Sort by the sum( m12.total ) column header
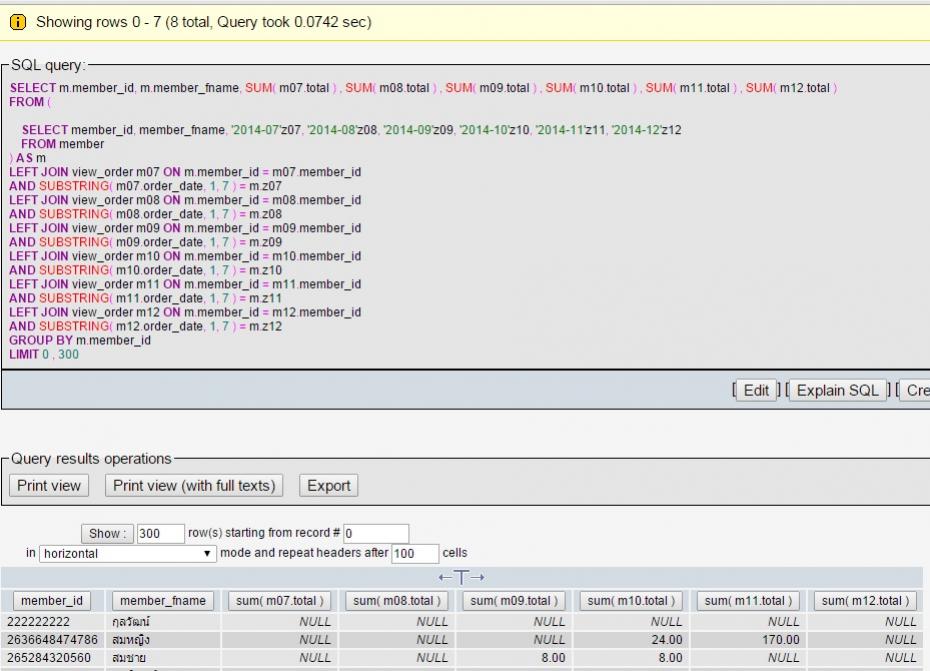 coord(865,601)
